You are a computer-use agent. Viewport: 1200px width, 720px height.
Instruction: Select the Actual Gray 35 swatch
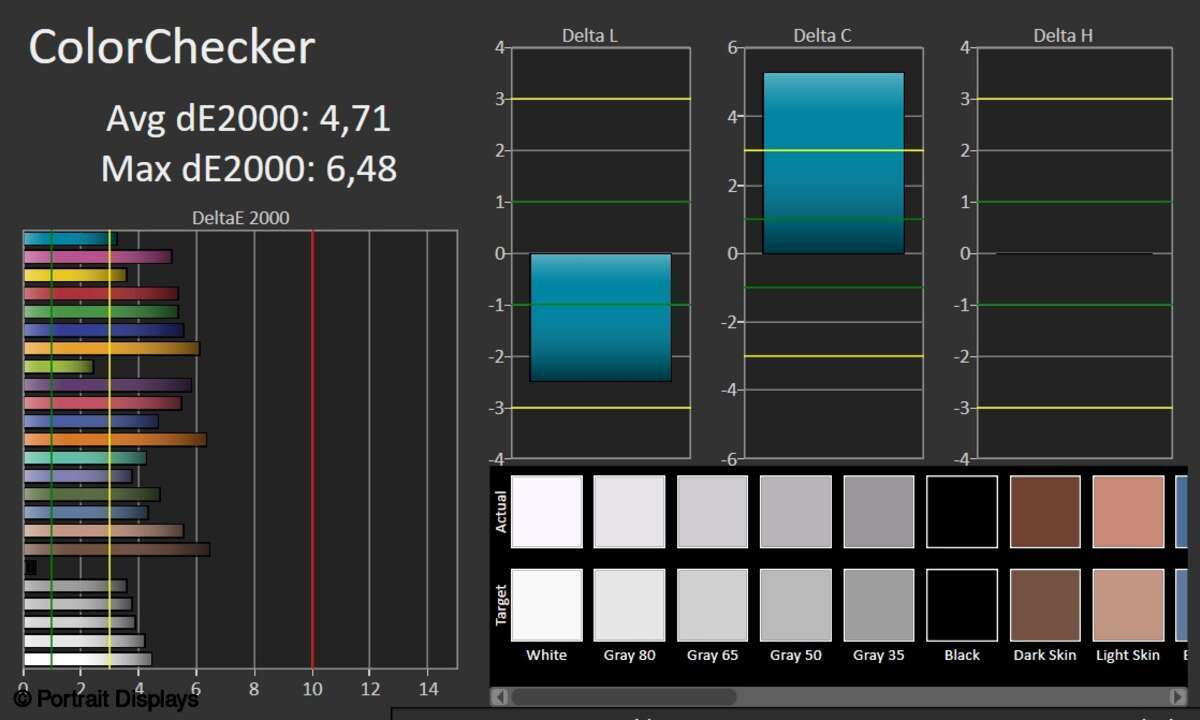[x=878, y=512]
